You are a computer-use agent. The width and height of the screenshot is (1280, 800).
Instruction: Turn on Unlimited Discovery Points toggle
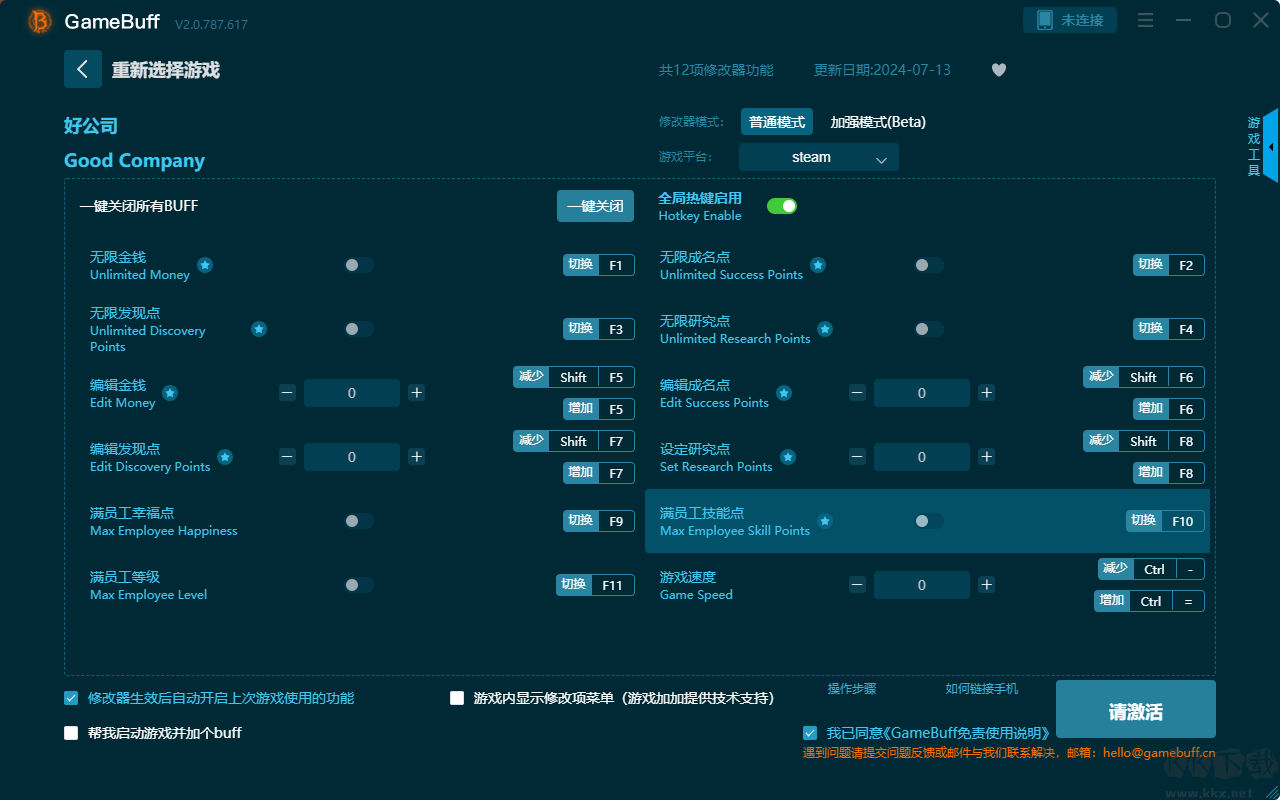[x=359, y=329]
